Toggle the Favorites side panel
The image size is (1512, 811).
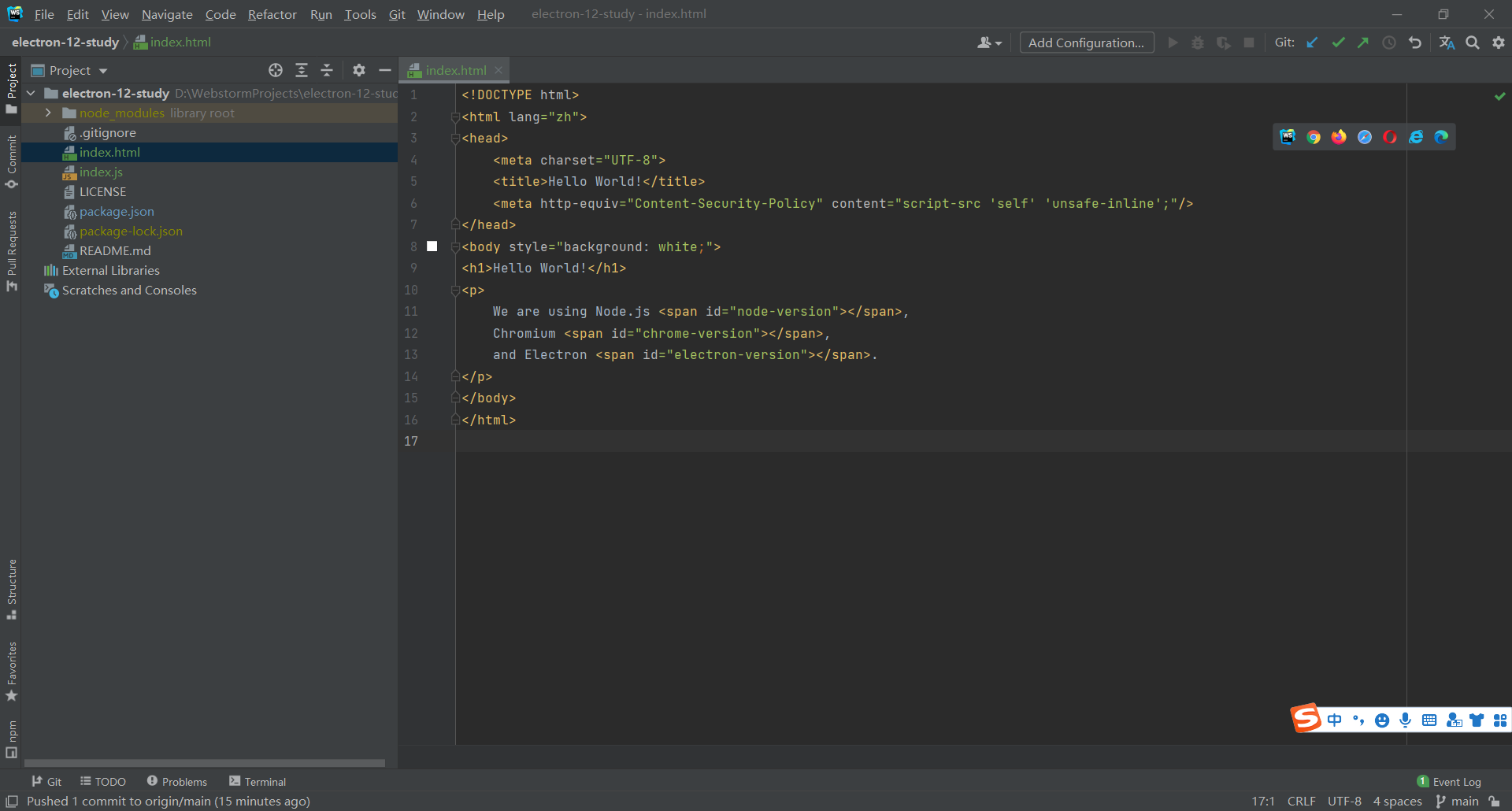tap(11, 672)
